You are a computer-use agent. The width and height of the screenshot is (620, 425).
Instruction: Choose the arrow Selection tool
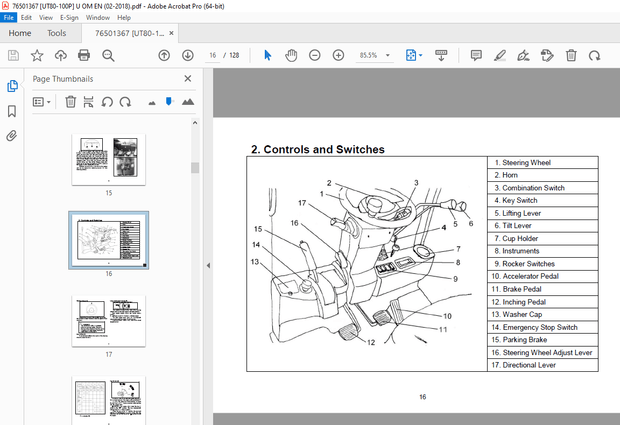(268, 55)
